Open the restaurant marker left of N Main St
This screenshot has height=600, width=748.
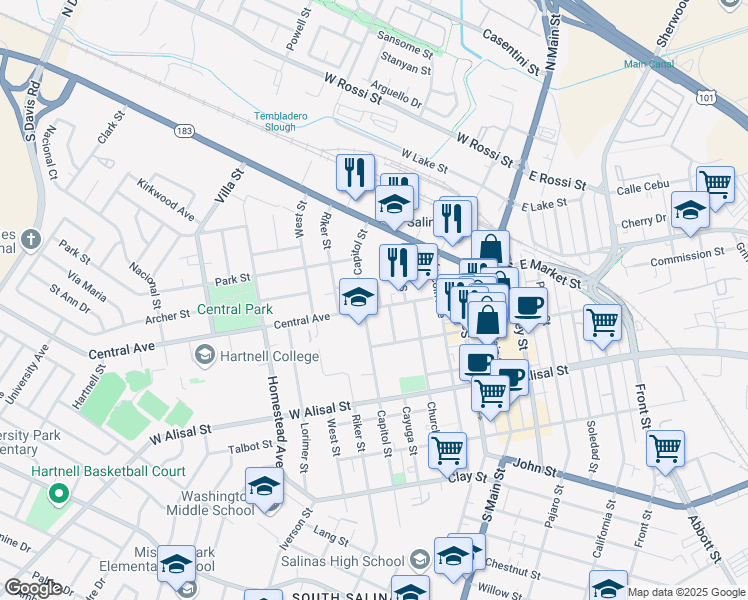(452, 219)
